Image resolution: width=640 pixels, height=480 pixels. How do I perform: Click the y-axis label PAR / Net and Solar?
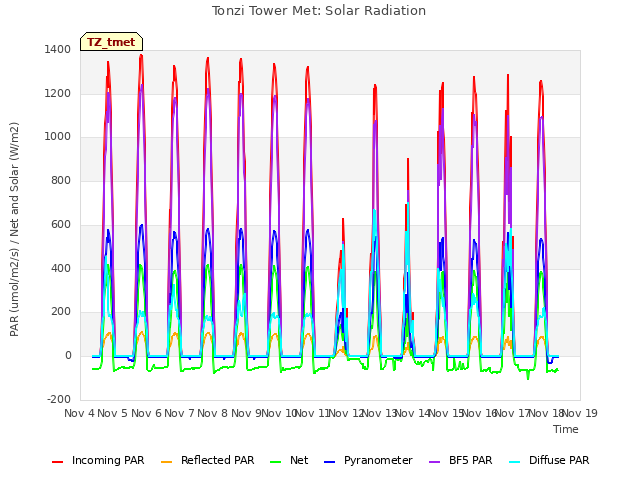[14, 229]
